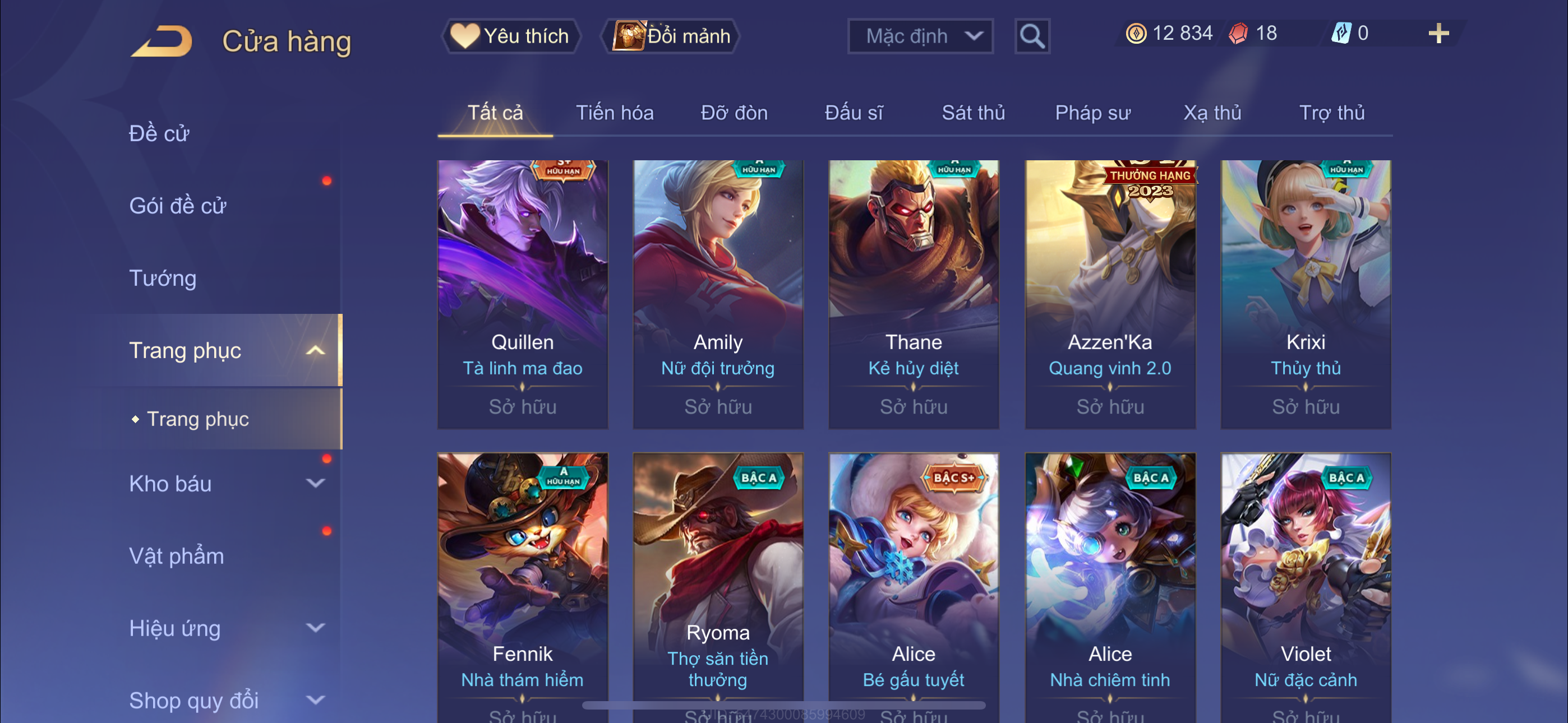Select the Violet Nữ đặc cảnh skin
Image resolution: width=1568 pixels, height=723 pixels.
[1306, 588]
